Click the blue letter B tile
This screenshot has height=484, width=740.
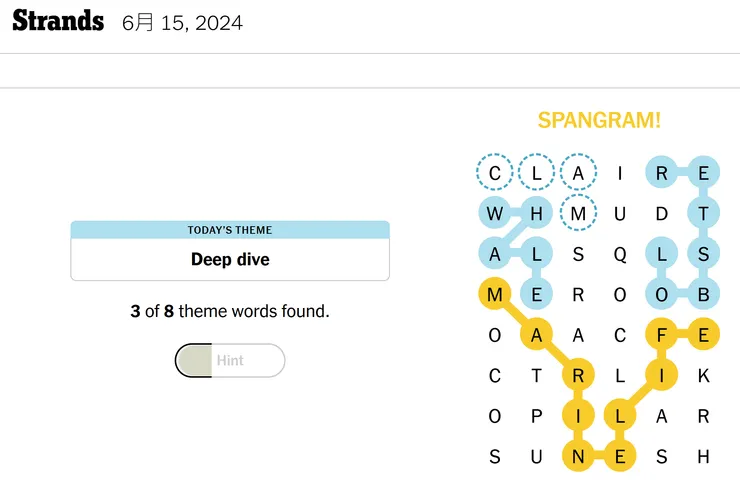point(703,295)
